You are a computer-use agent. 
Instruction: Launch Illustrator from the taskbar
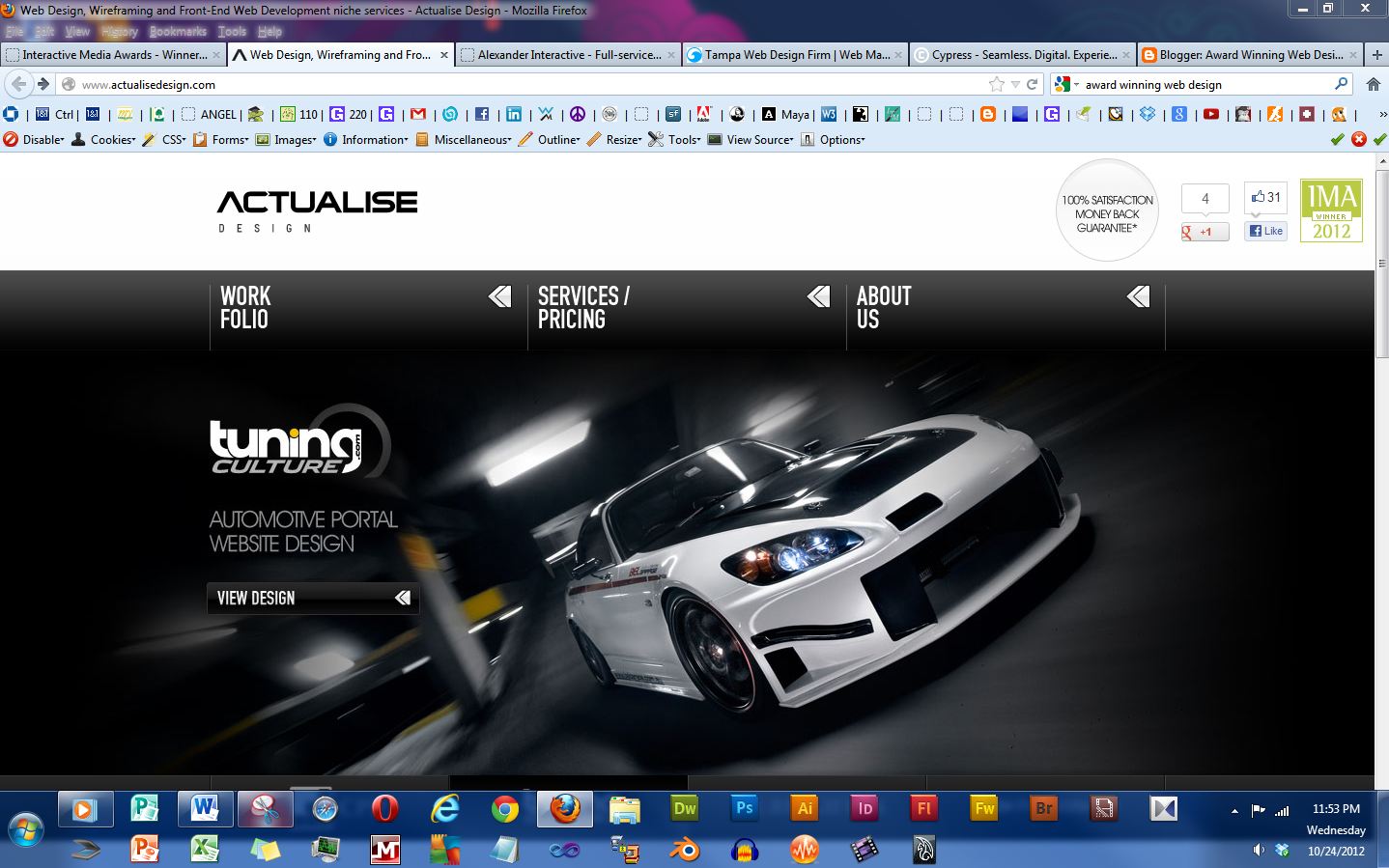coord(805,809)
